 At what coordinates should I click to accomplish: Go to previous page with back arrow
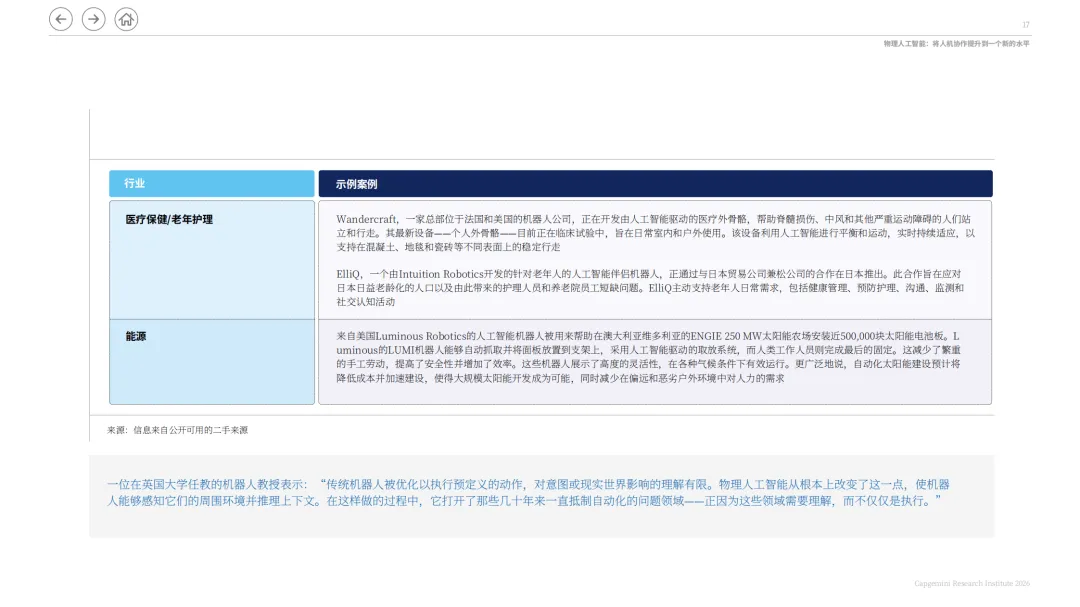(61, 19)
